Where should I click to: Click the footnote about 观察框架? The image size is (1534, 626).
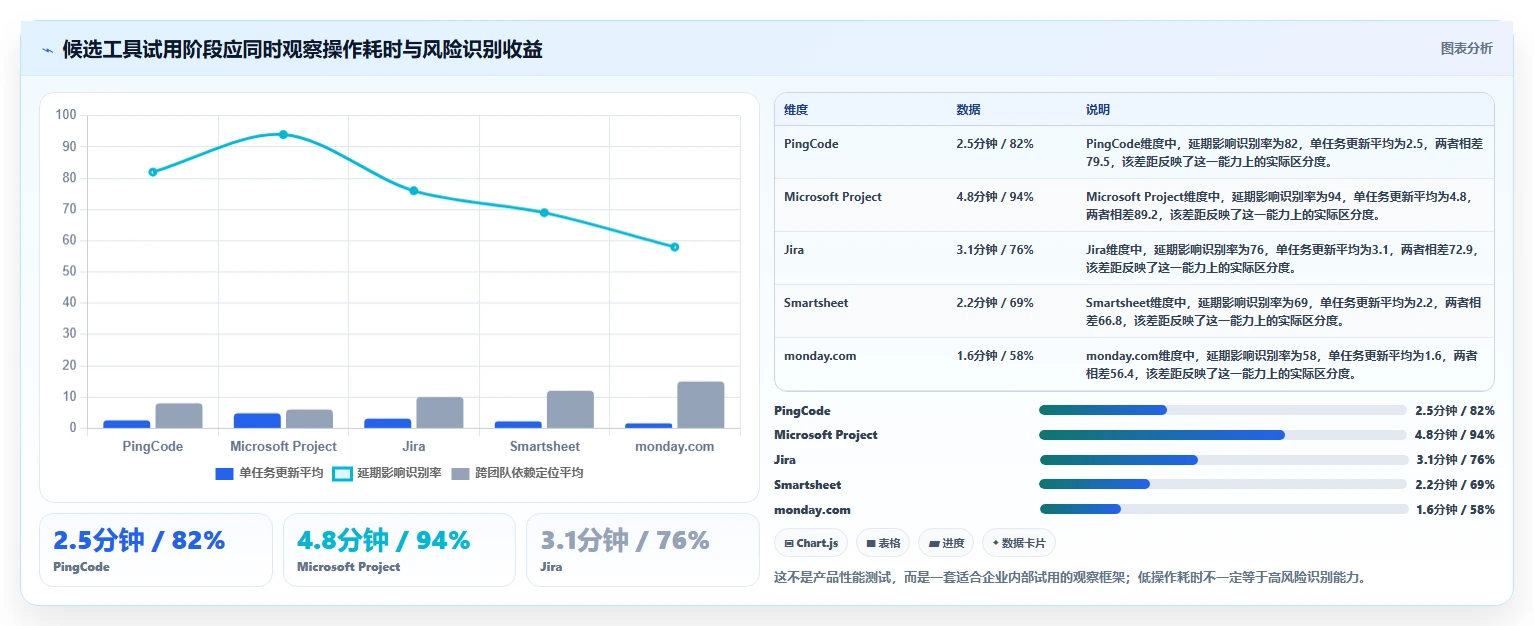[1070, 577]
